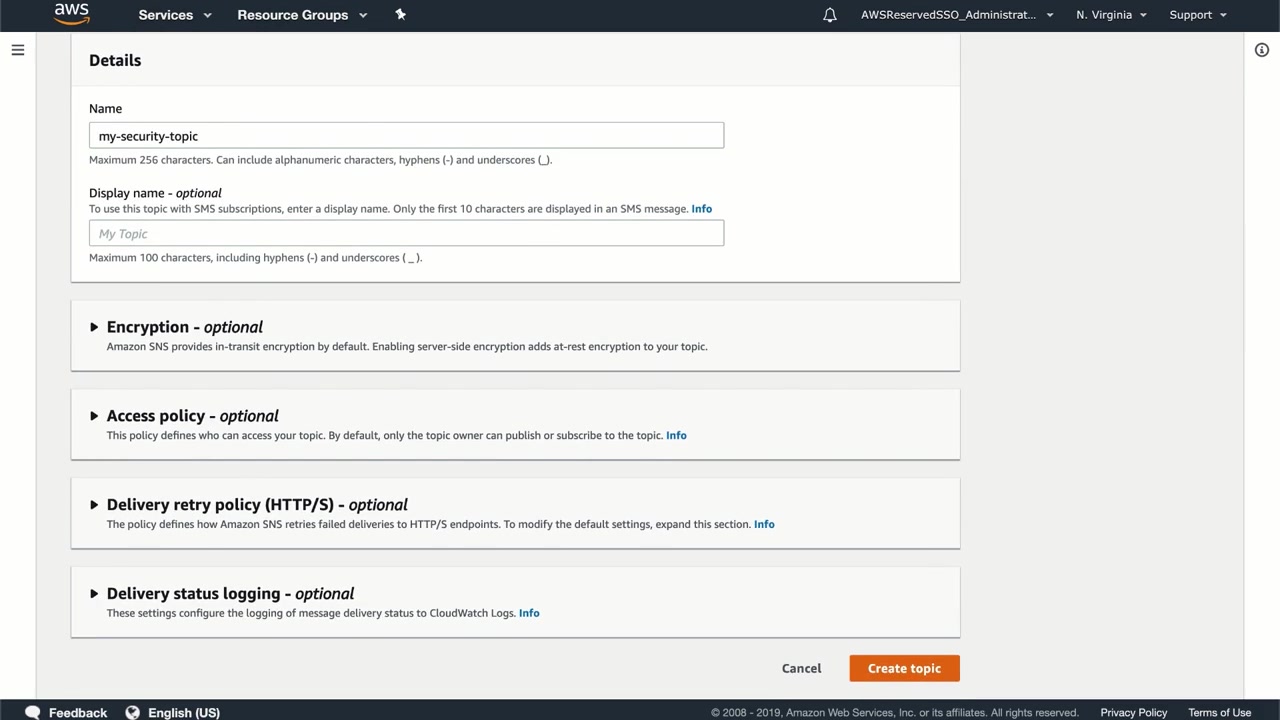Expand Delivery retry policy (HTTP/S) section
The image size is (1280, 720).
[95, 505]
